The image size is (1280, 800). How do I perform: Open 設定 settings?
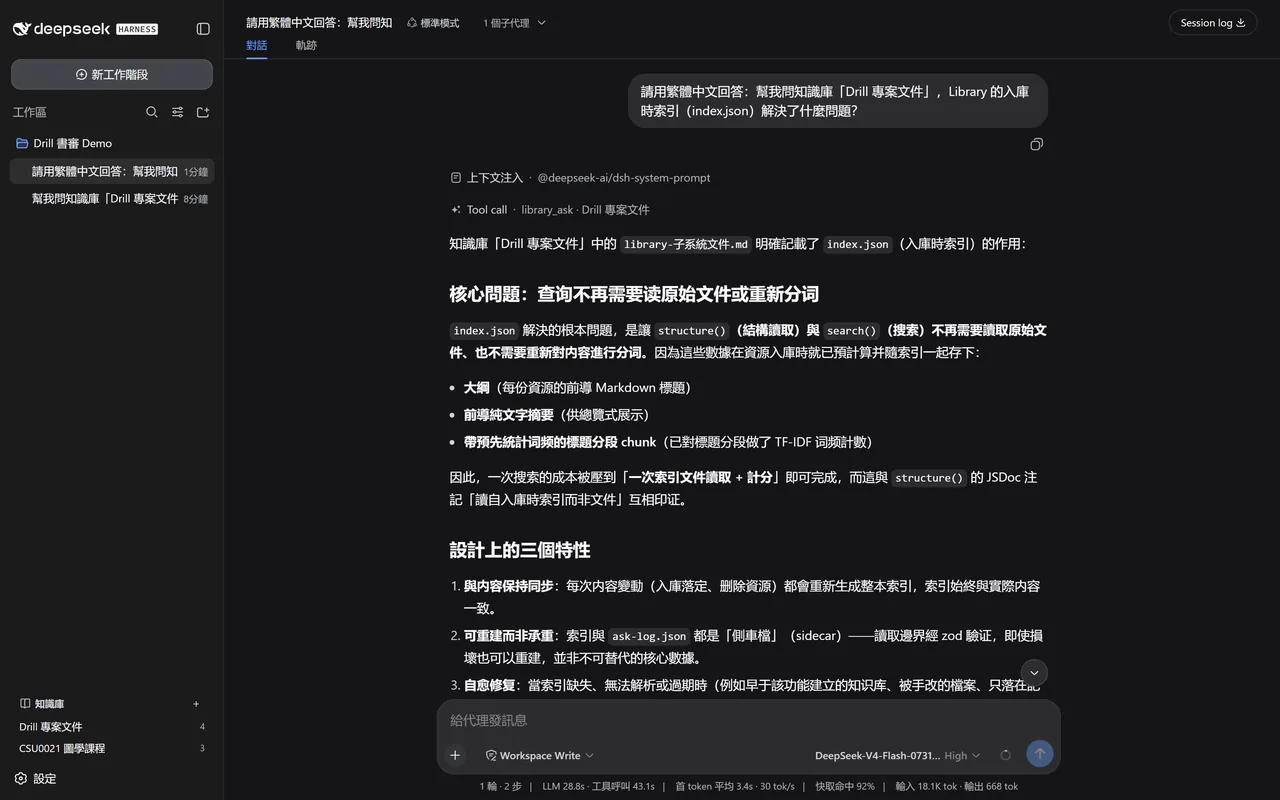click(36, 778)
